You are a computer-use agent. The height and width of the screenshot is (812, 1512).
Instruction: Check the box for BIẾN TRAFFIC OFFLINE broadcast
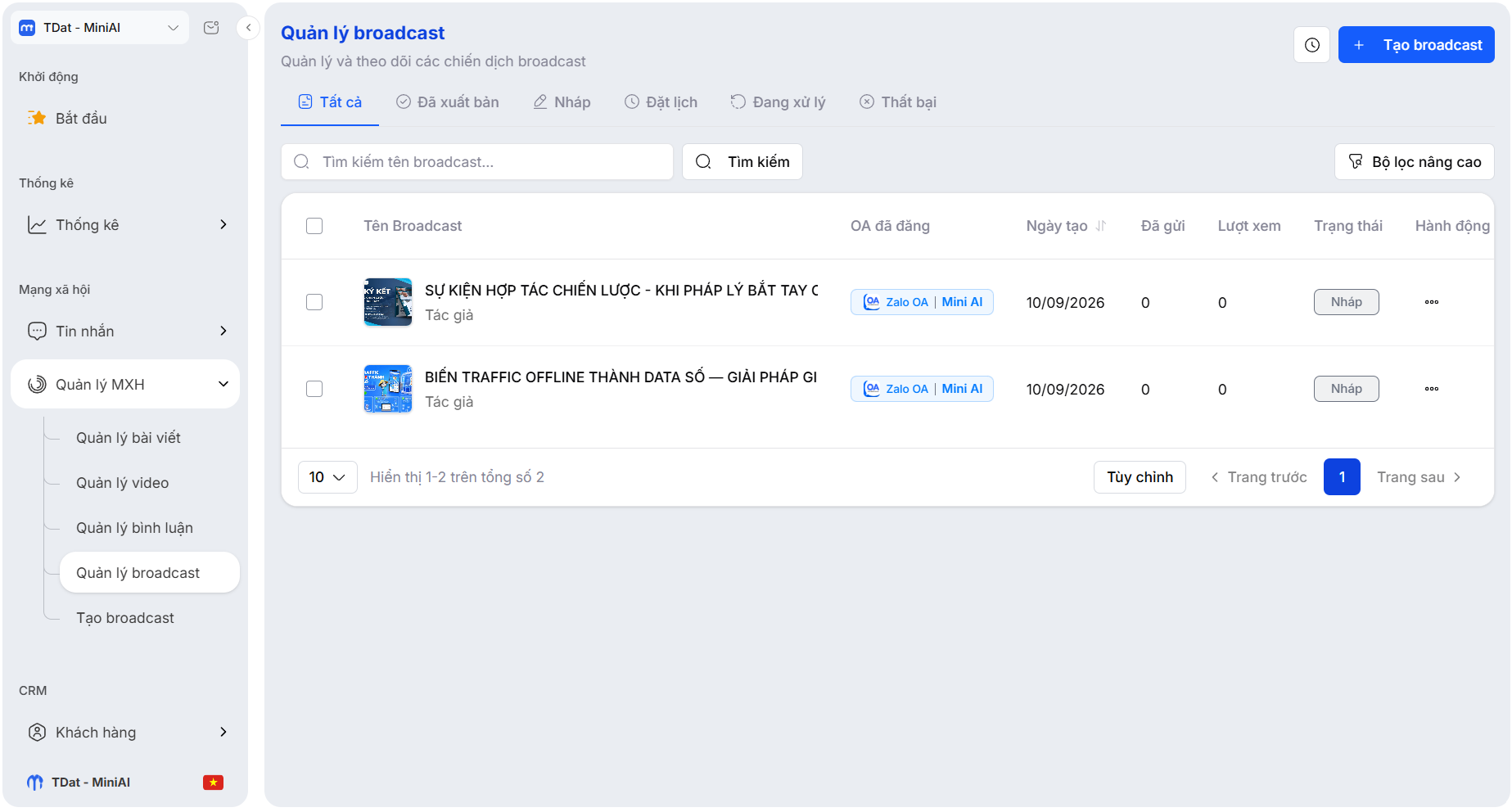(x=314, y=389)
